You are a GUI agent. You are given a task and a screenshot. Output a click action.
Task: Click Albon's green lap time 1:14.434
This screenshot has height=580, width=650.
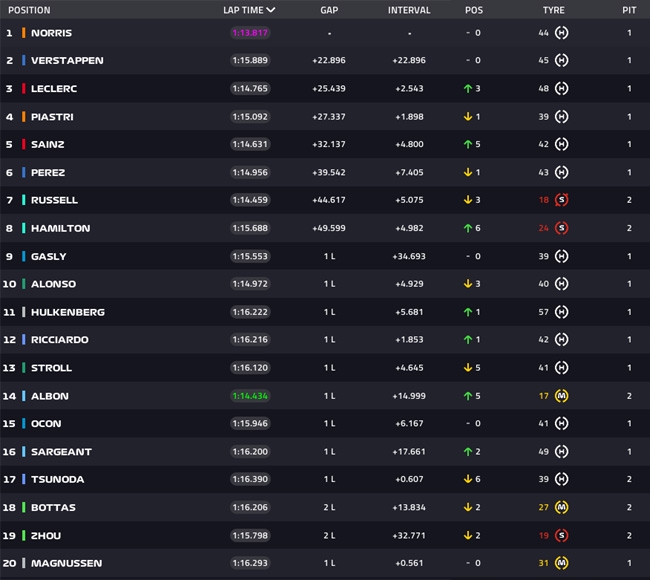click(x=250, y=396)
